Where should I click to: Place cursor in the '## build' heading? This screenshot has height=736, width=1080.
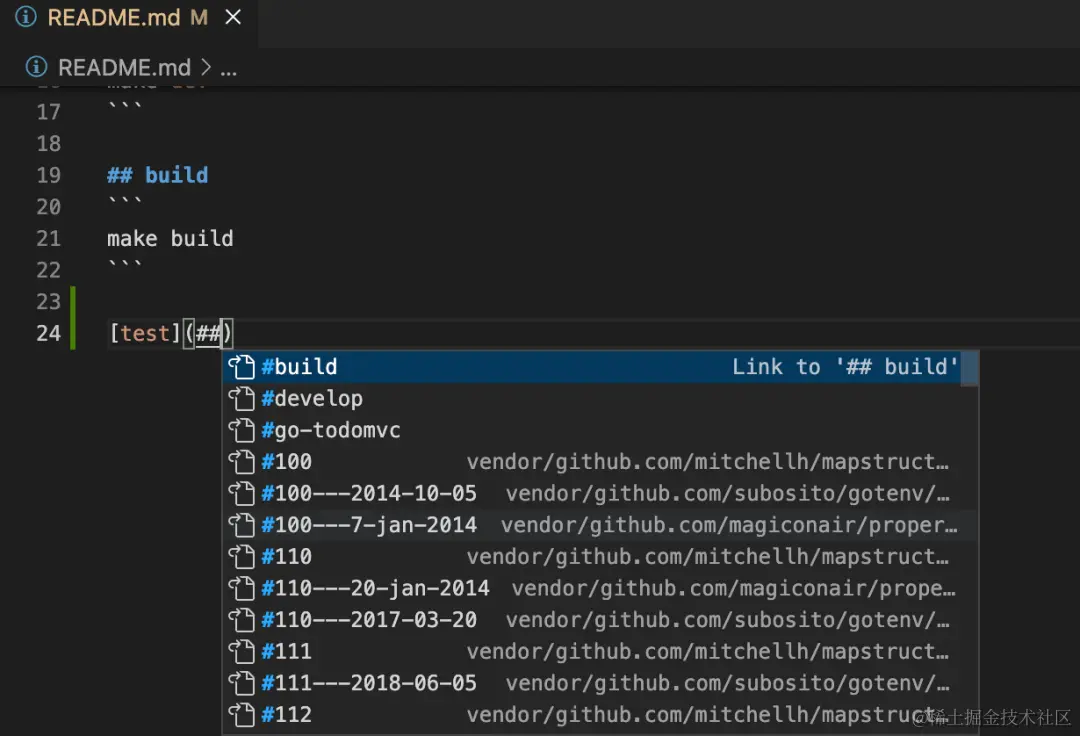pos(158,176)
